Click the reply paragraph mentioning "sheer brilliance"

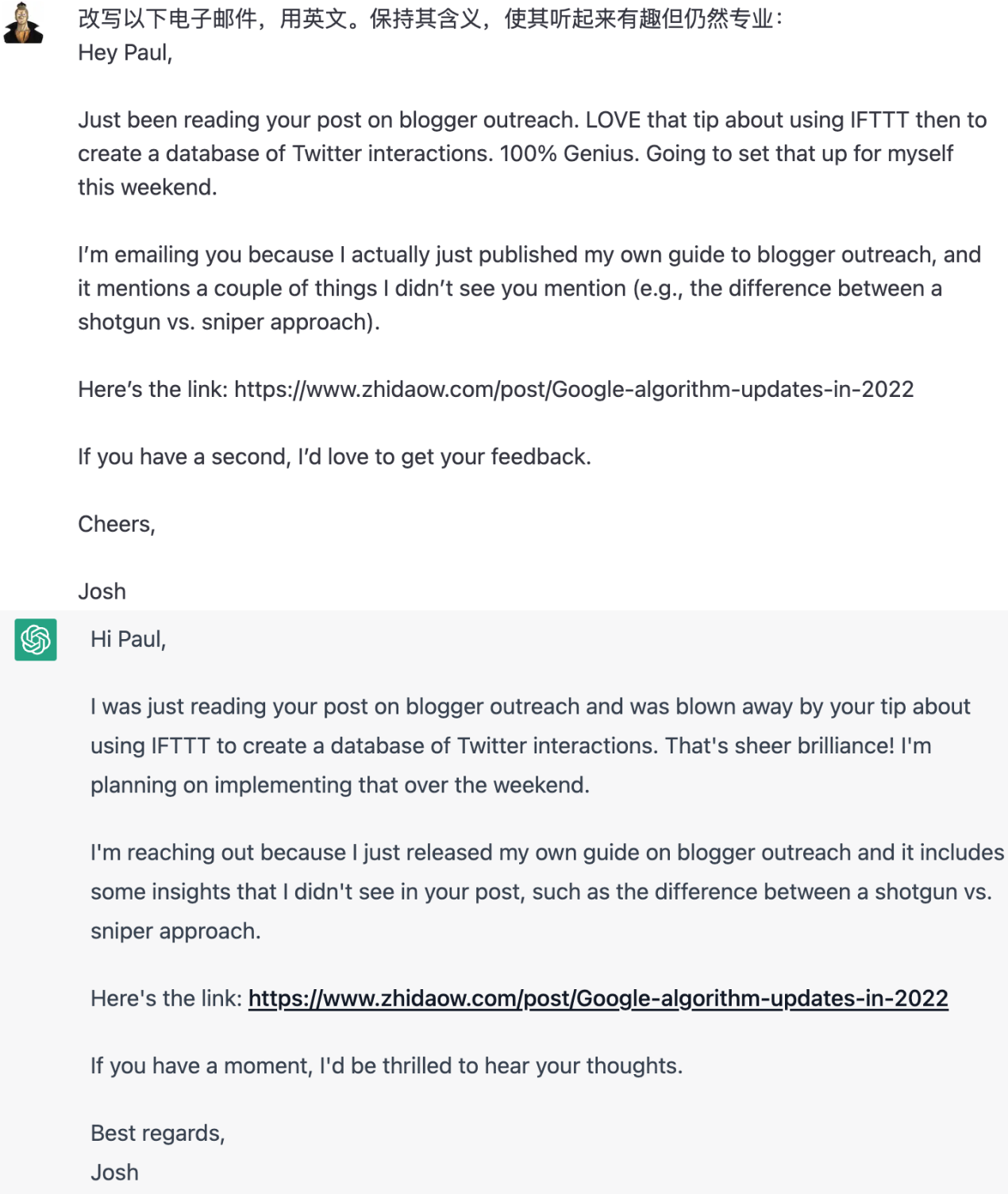coord(530,745)
